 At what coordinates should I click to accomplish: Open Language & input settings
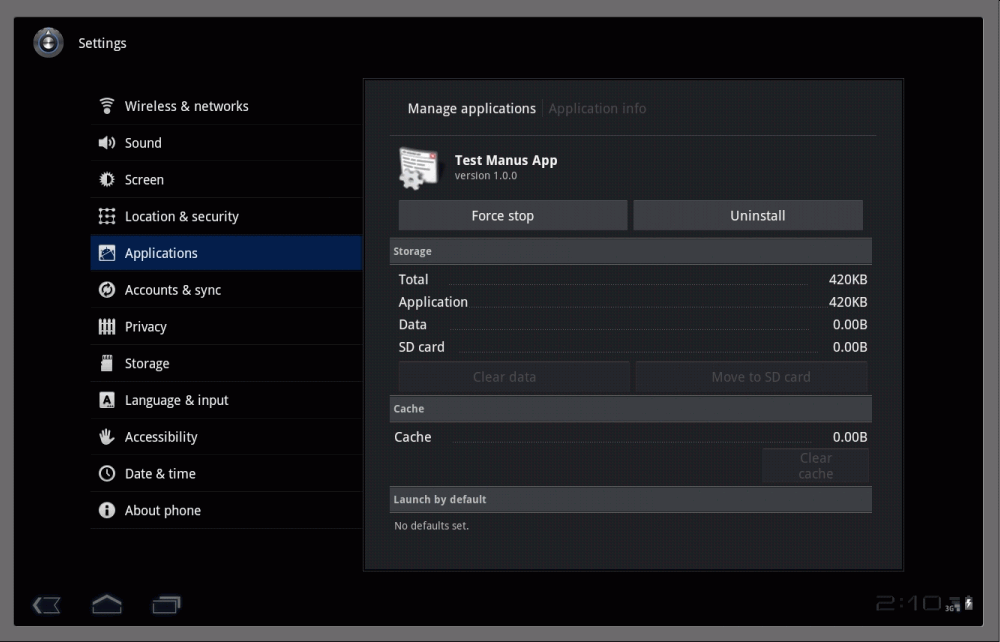click(x=177, y=400)
